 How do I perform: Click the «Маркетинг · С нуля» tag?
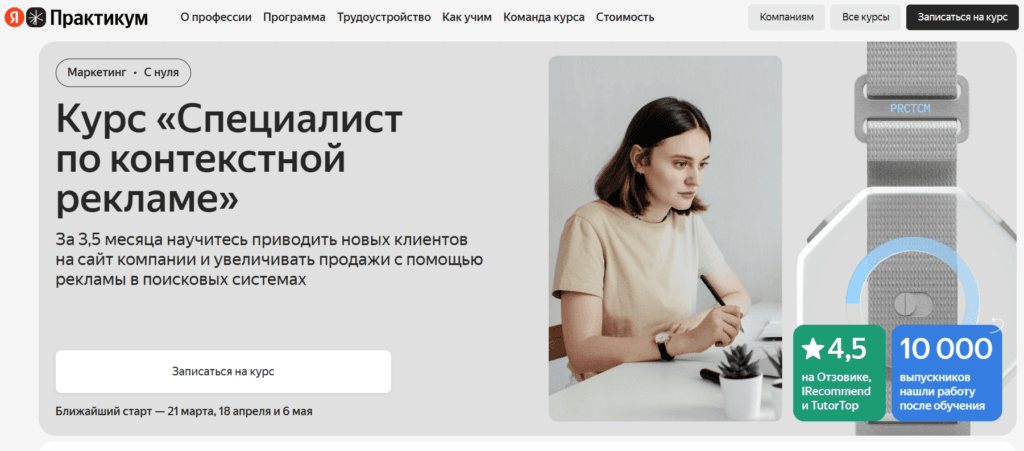click(x=123, y=73)
